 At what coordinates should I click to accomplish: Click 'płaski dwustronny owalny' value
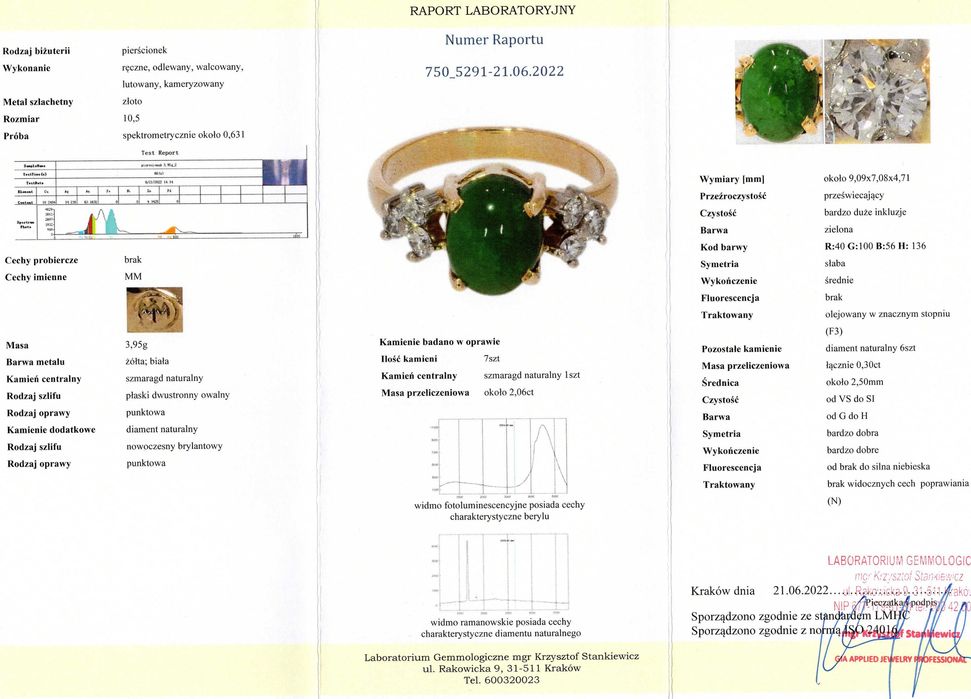pyautogui.click(x=178, y=395)
